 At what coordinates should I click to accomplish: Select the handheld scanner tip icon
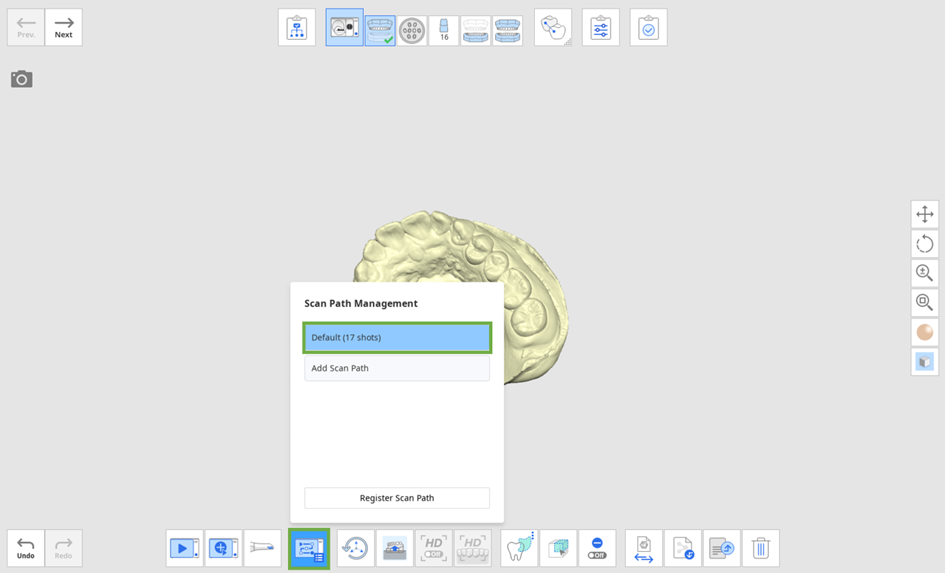(x=262, y=548)
